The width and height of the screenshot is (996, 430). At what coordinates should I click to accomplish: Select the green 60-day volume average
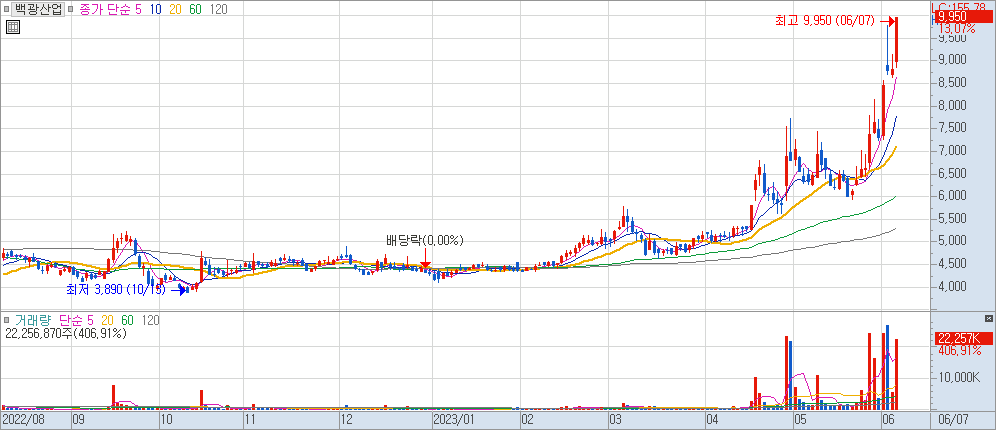point(127,320)
